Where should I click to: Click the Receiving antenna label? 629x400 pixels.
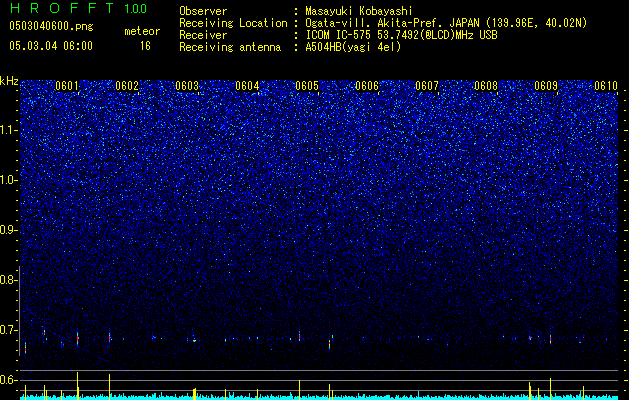tap(230, 47)
